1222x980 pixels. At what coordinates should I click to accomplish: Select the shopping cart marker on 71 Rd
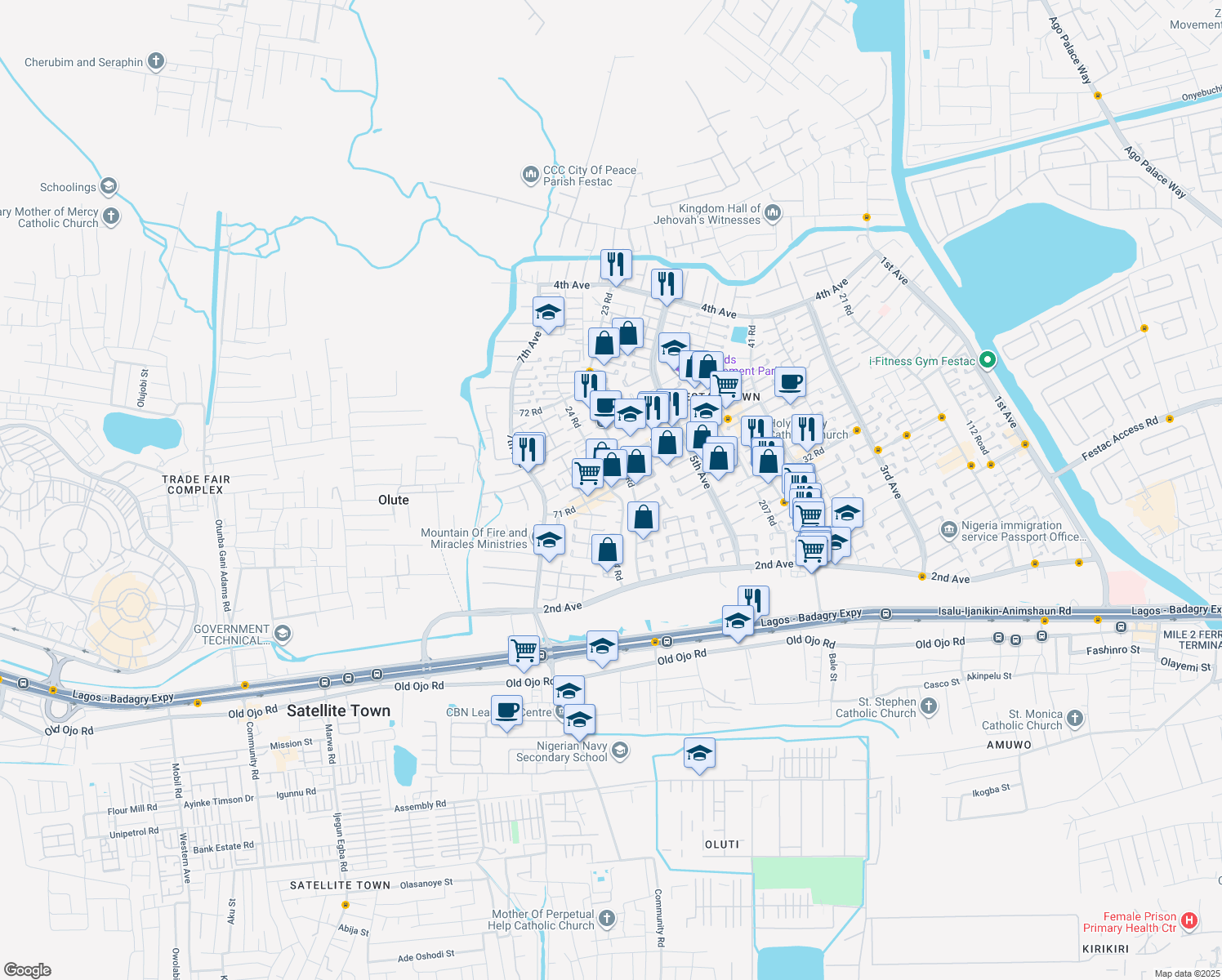586,474
